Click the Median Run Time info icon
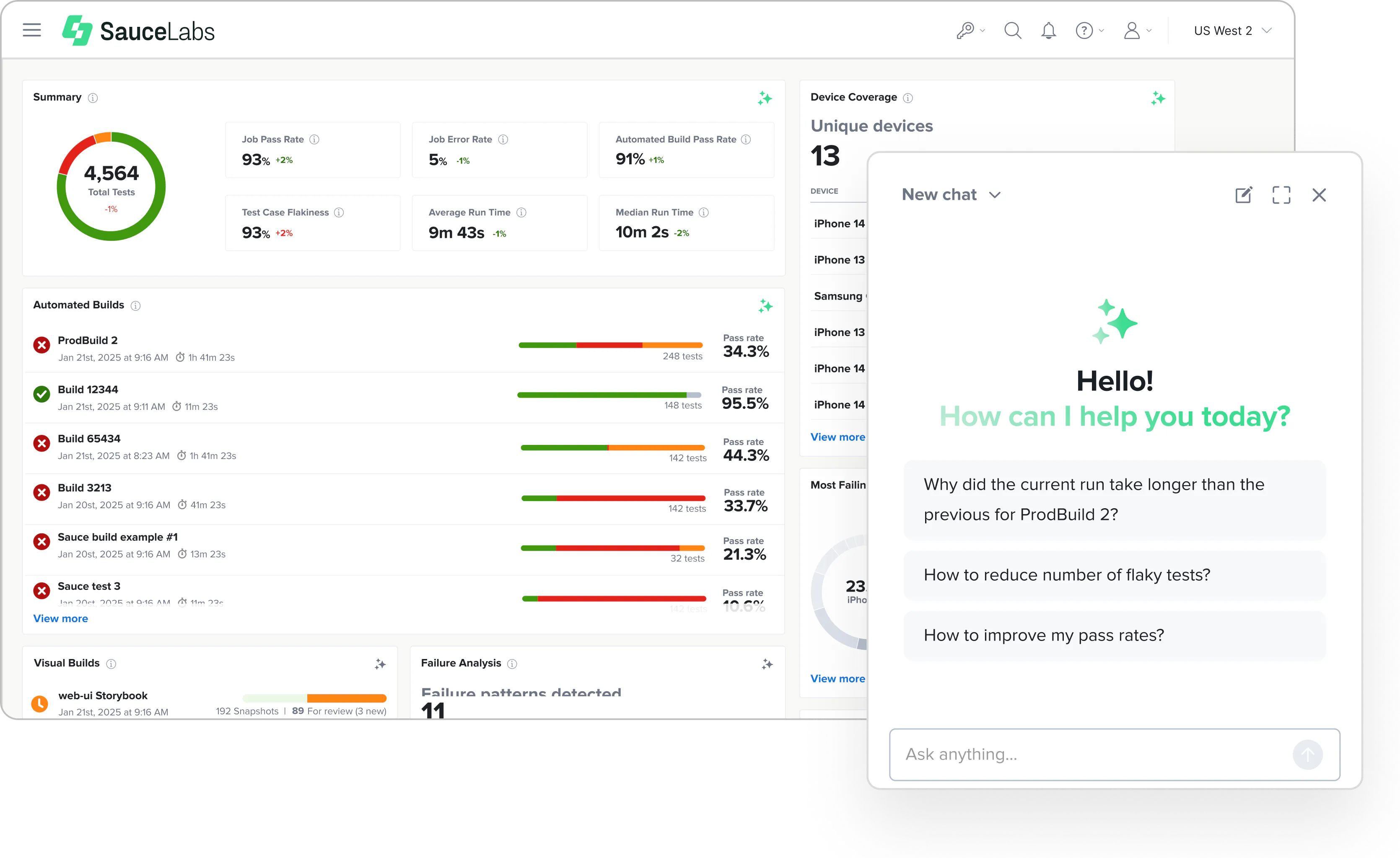1400x858 pixels. [704, 212]
